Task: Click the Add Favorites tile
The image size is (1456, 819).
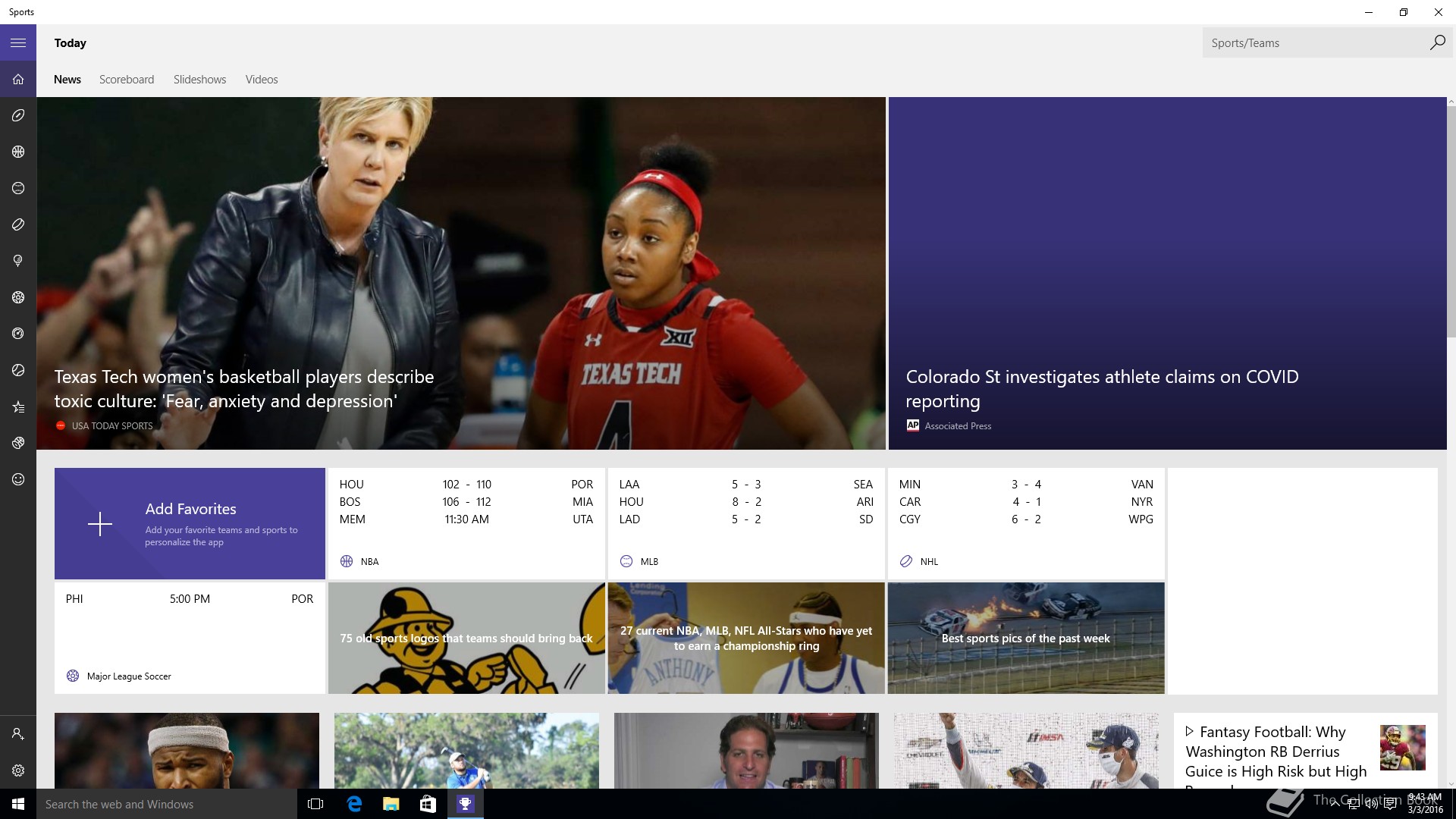Action: 190,523
